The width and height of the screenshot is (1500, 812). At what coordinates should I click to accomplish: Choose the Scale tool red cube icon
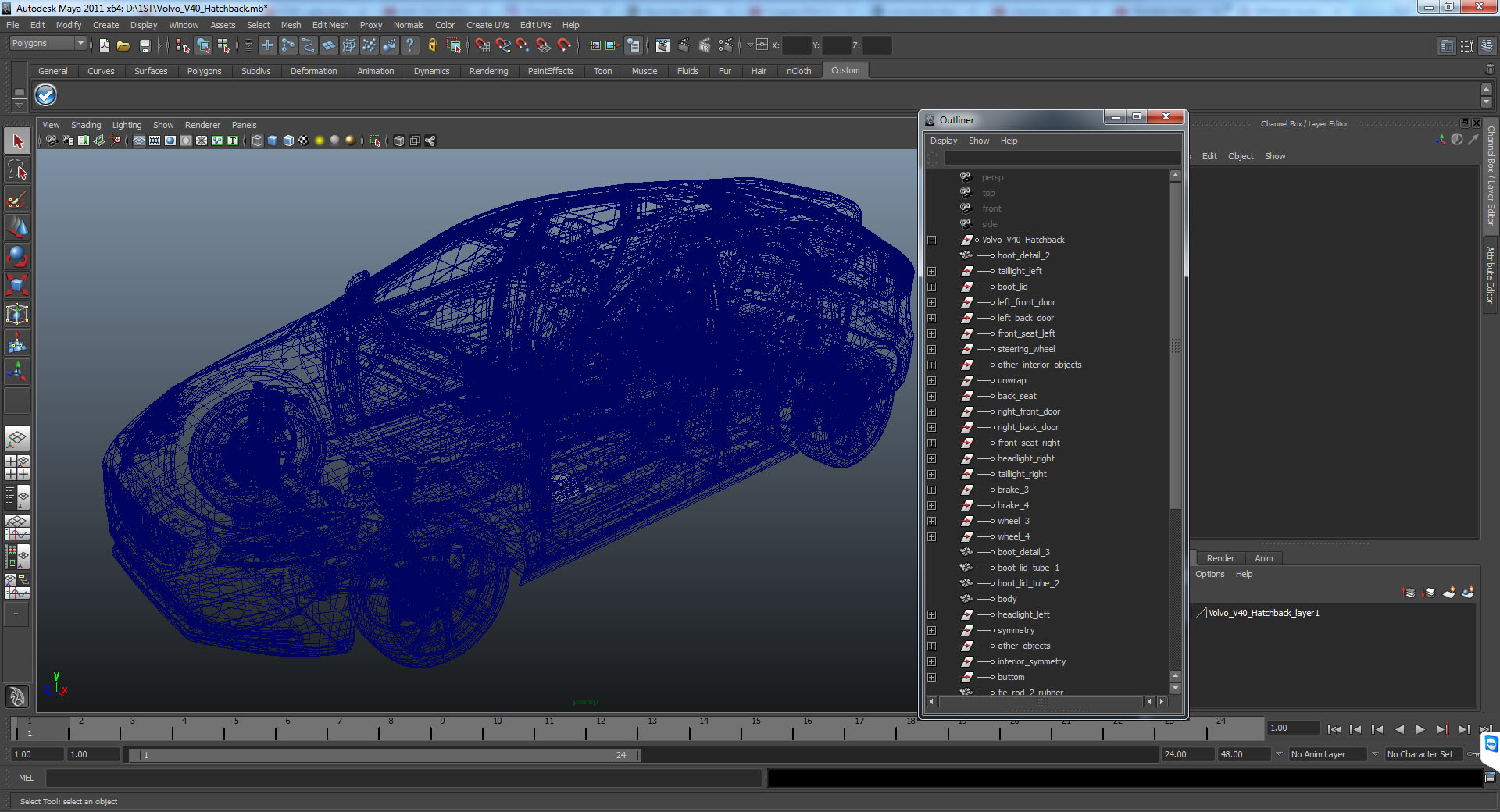(x=17, y=285)
